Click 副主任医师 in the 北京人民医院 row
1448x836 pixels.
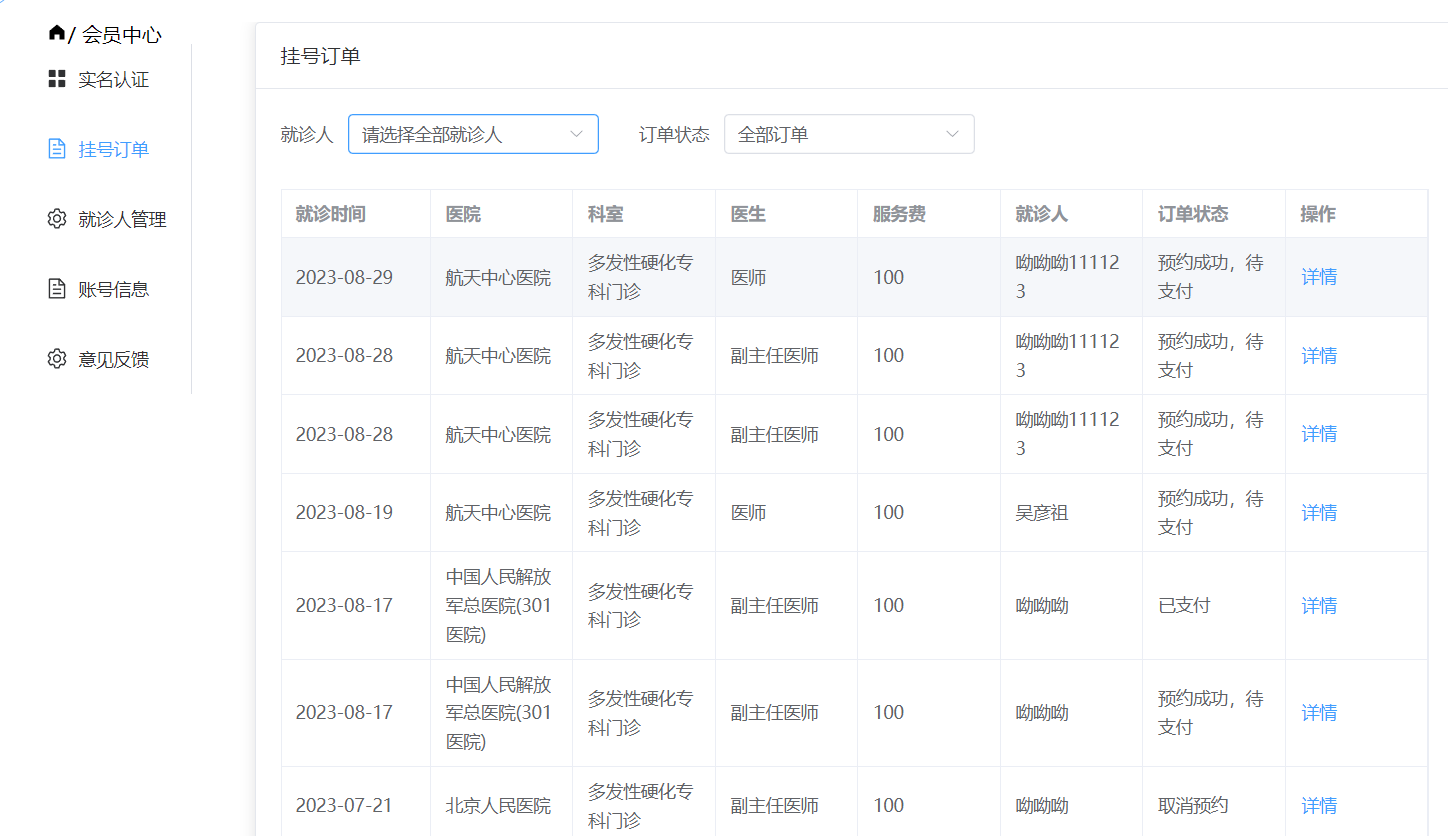click(775, 805)
